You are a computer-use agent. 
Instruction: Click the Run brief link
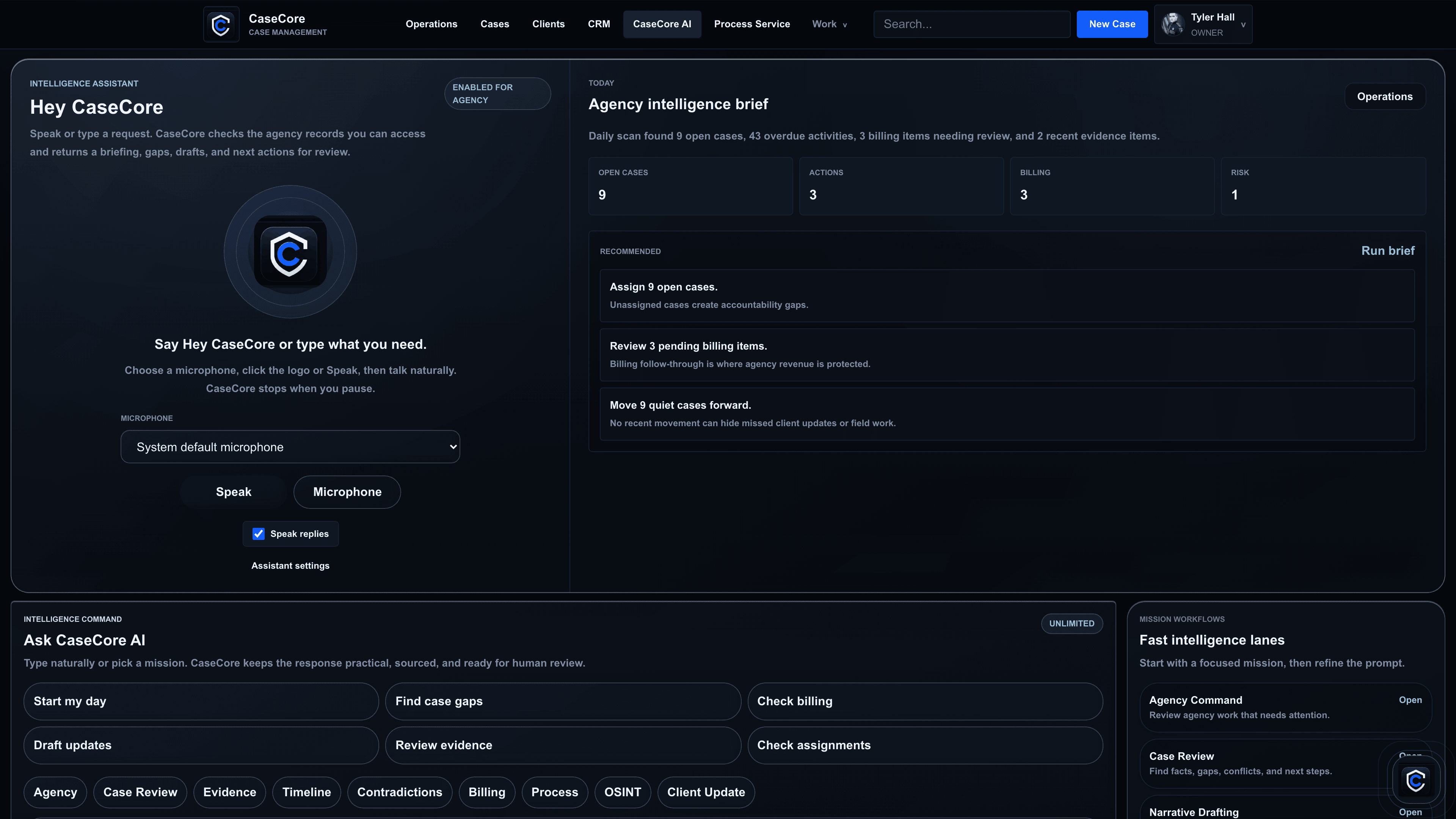(x=1388, y=250)
